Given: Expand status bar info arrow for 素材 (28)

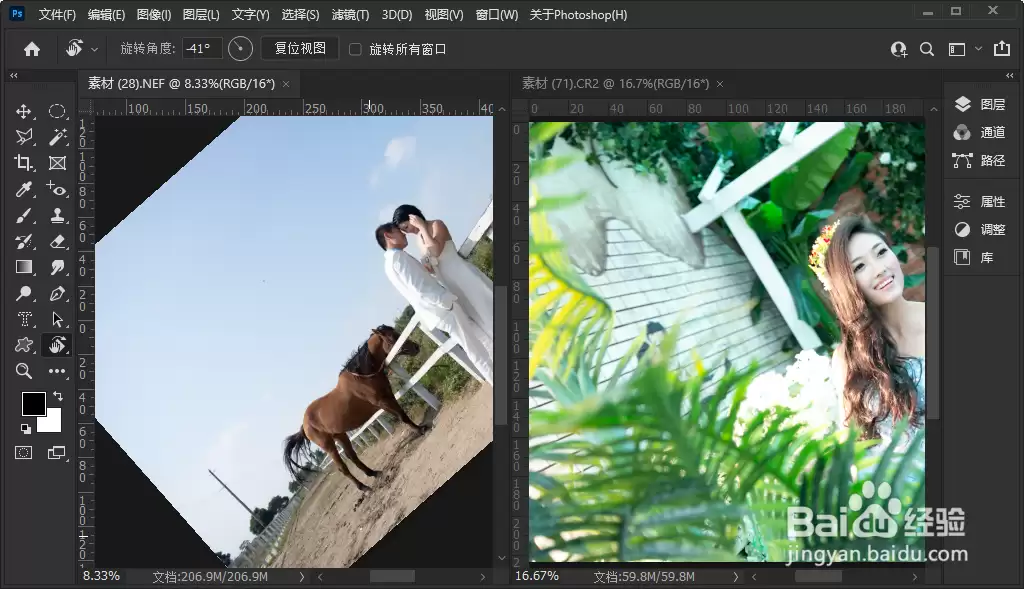Looking at the screenshot, I should [302, 577].
